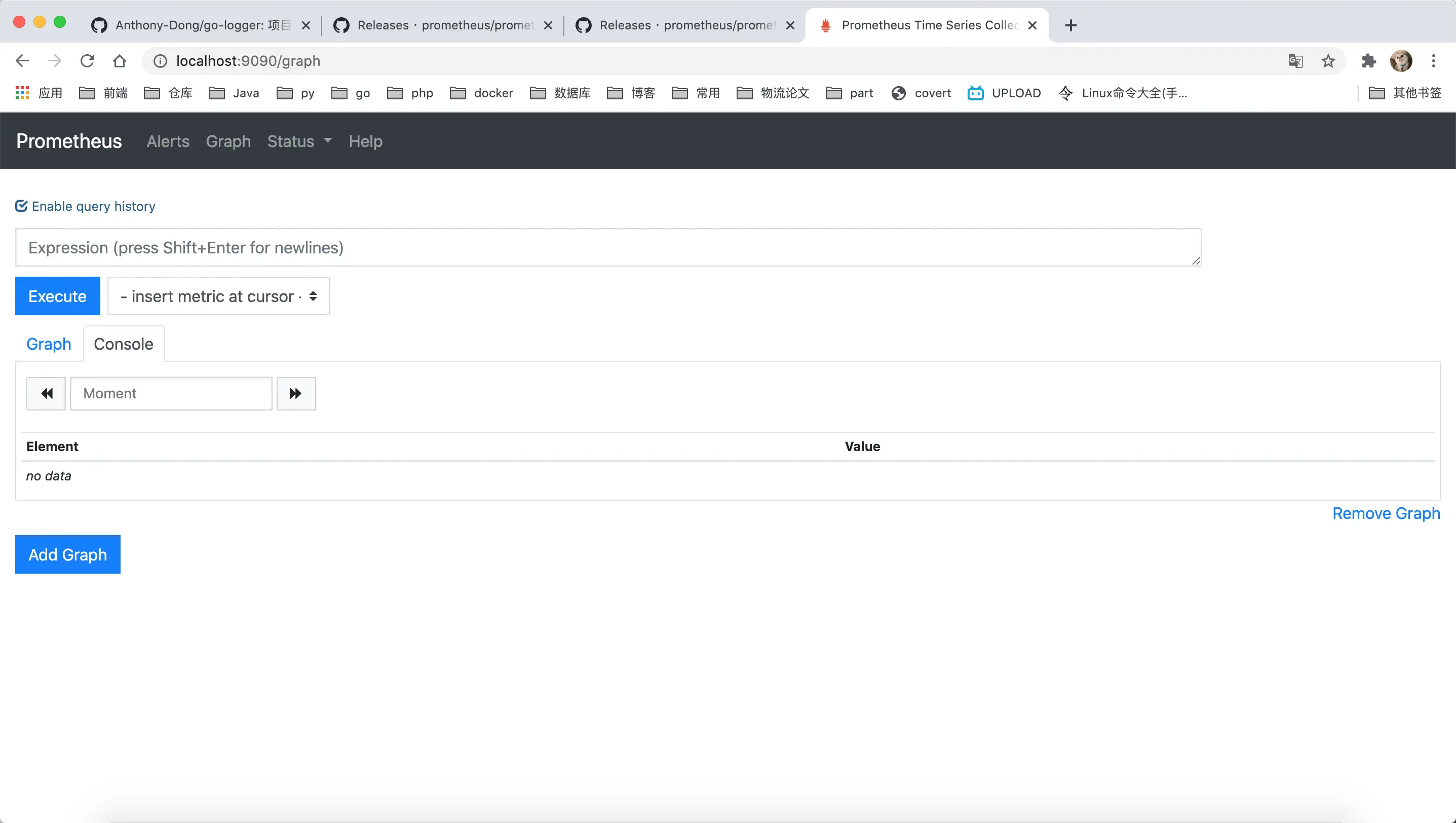
Task: Click the Execute query button
Action: click(57, 295)
